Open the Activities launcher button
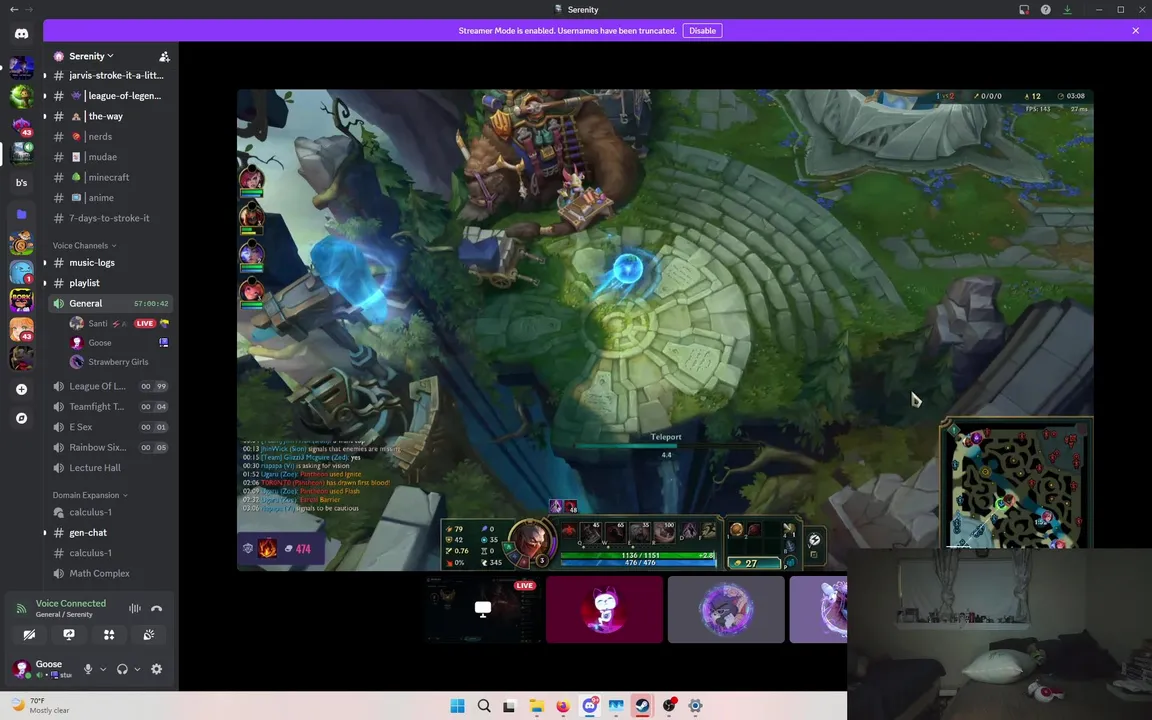Image resolution: width=1152 pixels, height=720 pixels. click(x=109, y=635)
